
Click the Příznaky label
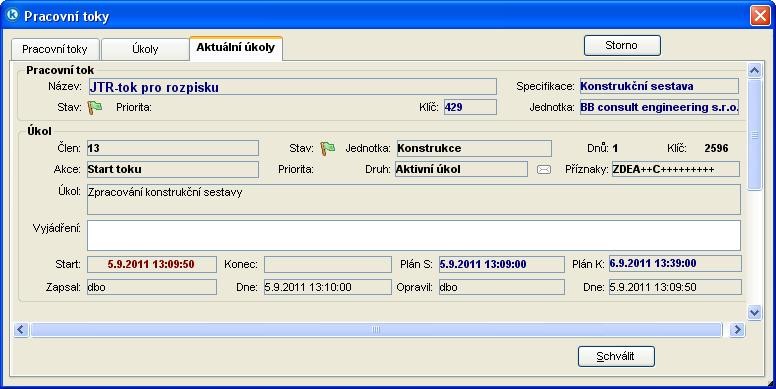tap(586, 169)
